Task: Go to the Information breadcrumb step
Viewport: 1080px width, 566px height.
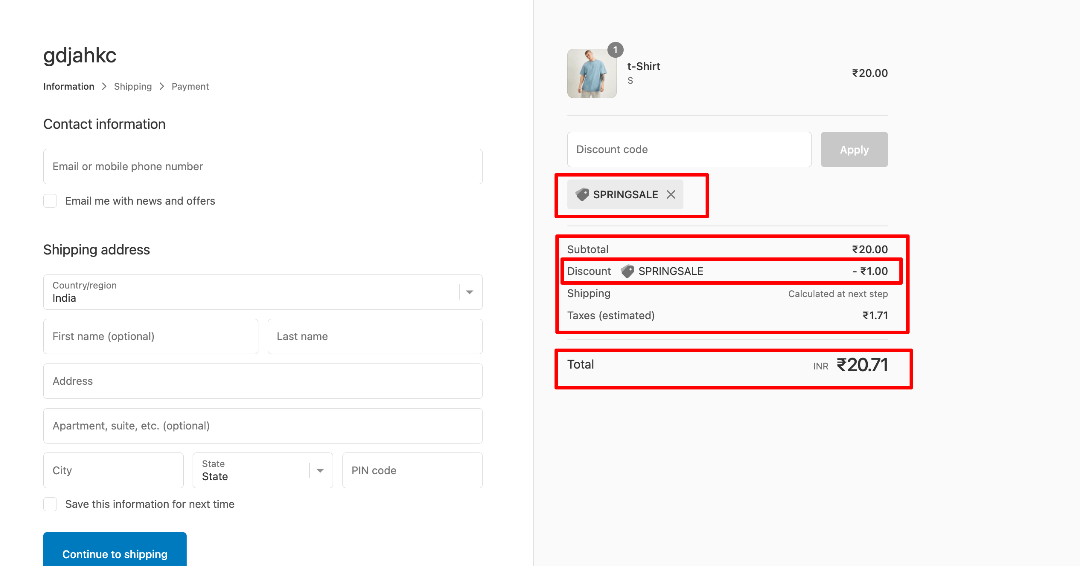Action: point(69,87)
